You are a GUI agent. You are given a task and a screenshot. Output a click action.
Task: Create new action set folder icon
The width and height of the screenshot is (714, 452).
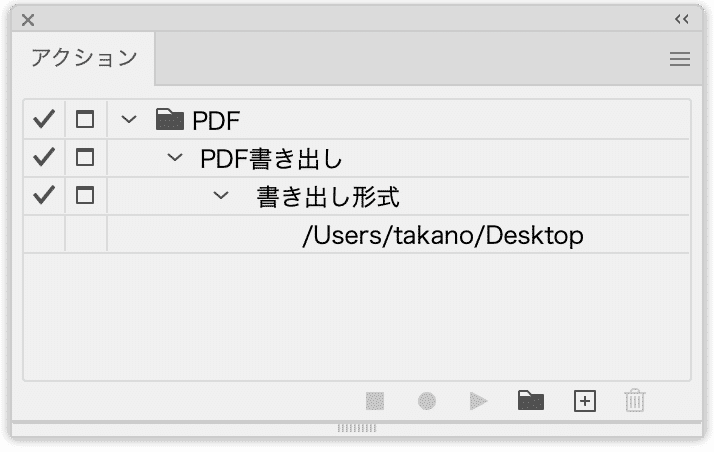coord(531,401)
